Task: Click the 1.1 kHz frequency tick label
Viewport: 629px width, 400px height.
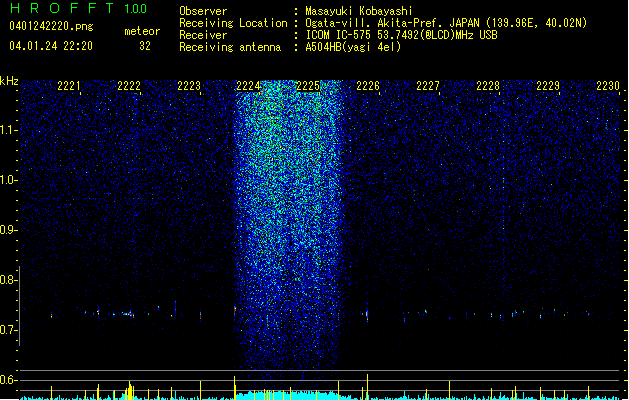Action: pyautogui.click(x=9, y=130)
